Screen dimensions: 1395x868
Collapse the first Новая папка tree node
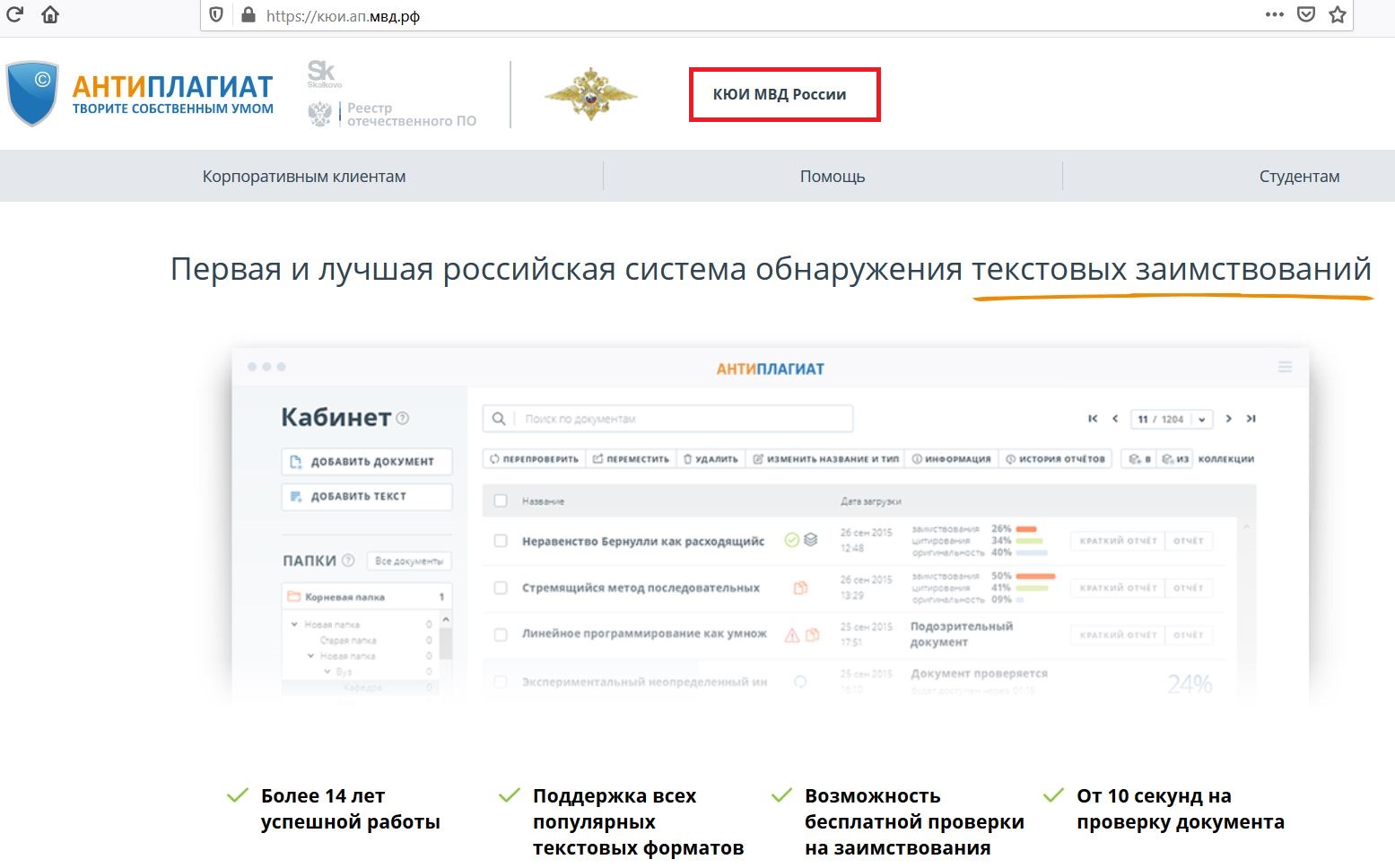(x=294, y=624)
